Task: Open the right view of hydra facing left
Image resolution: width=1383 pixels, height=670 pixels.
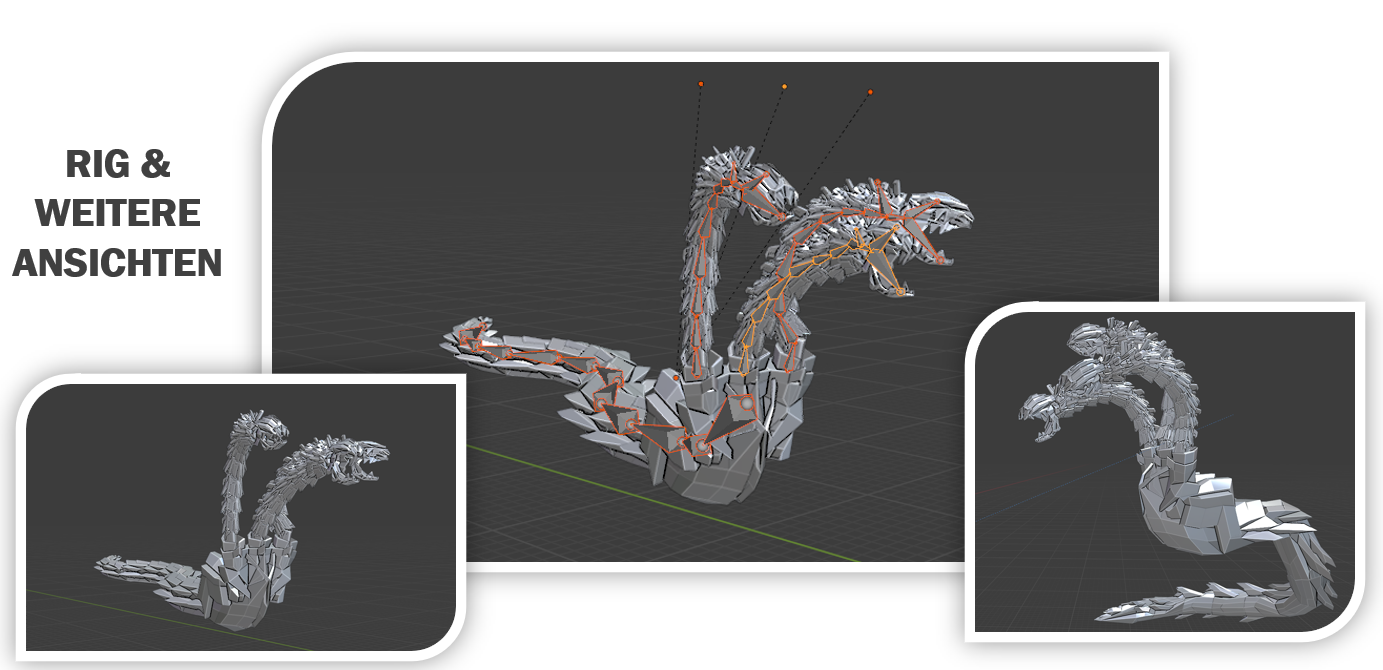Action: coord(1165,471)
